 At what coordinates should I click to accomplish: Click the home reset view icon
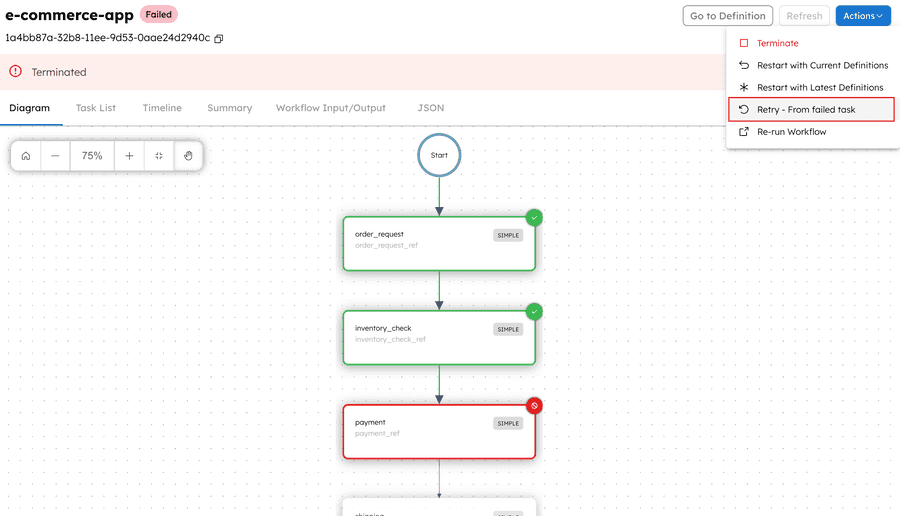point(26,156)
